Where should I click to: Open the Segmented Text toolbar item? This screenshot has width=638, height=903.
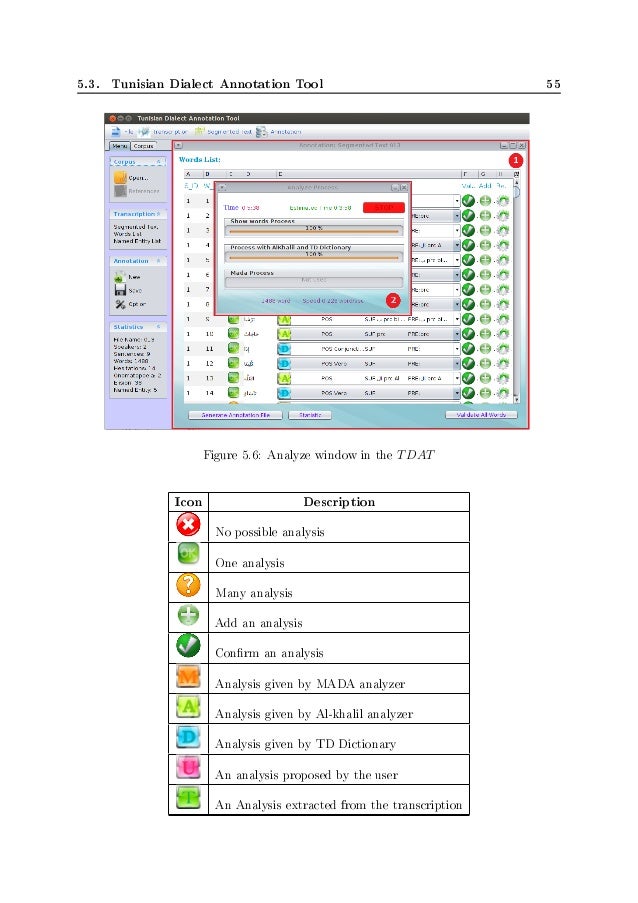coord(223,132)
